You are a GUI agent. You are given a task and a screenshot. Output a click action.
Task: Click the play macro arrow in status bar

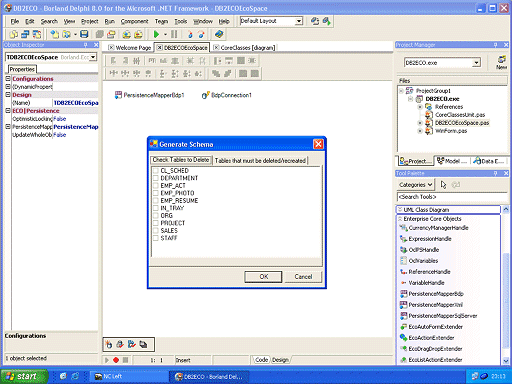tap(107, 360)
